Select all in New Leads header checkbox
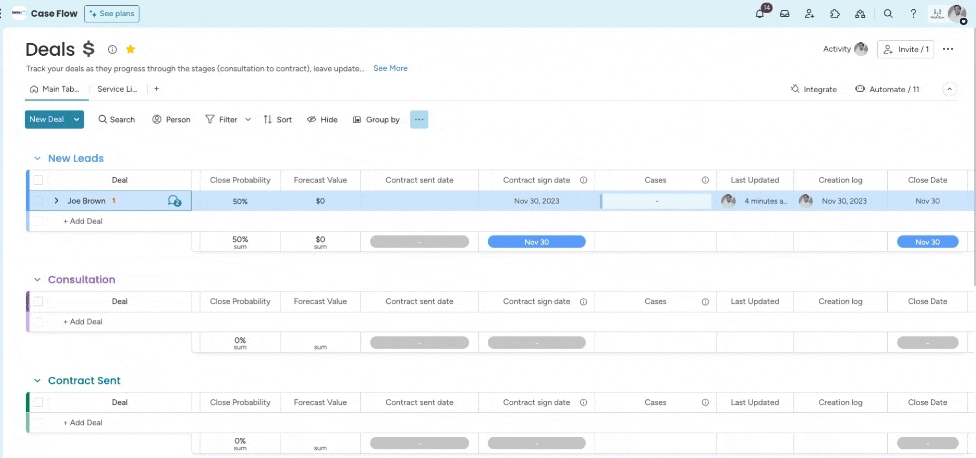 click(38, 180)
